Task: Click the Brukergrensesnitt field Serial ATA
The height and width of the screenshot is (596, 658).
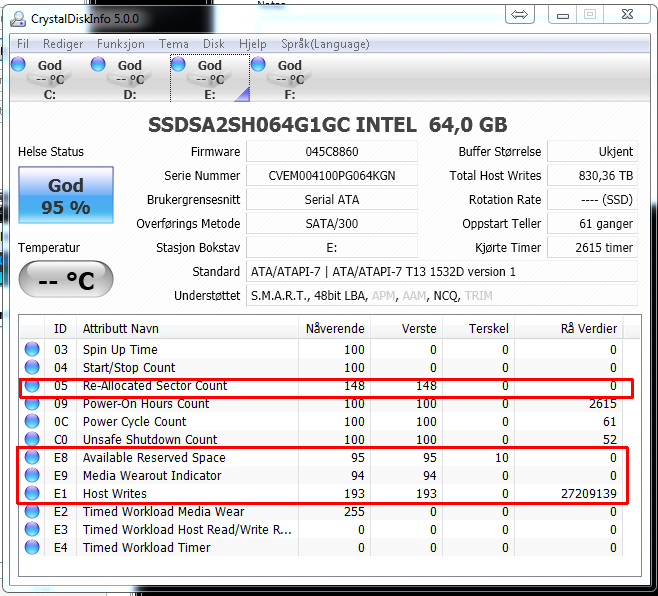Action: [332, 199]
